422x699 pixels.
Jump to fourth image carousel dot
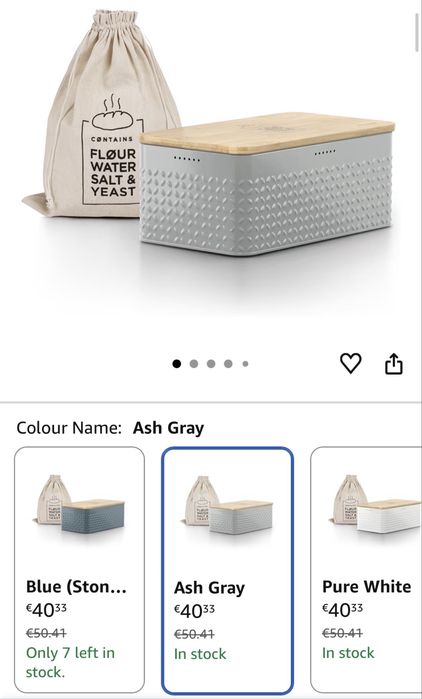(228, 364)
